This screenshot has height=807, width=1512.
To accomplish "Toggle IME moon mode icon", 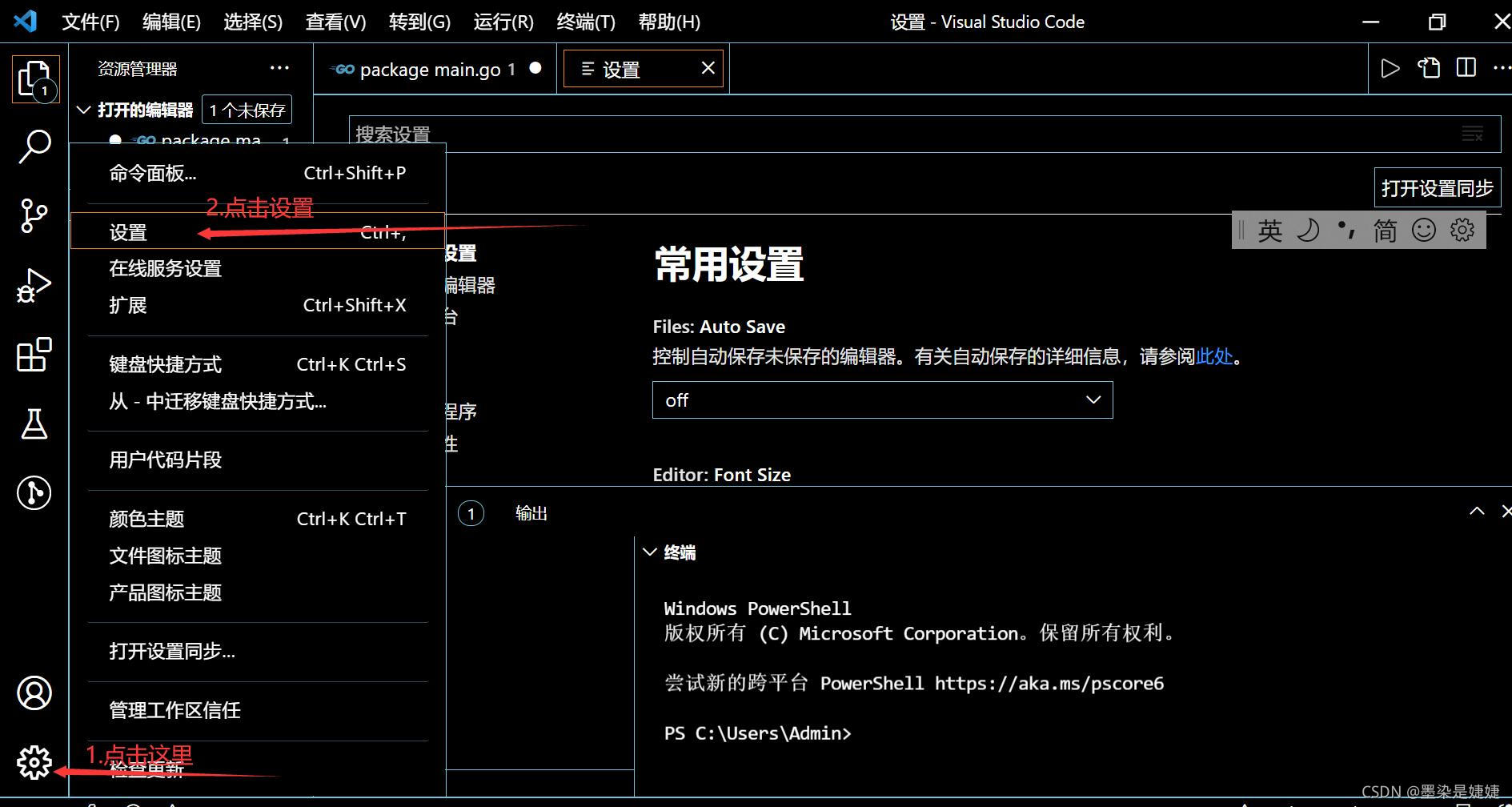I will 1308,231.
